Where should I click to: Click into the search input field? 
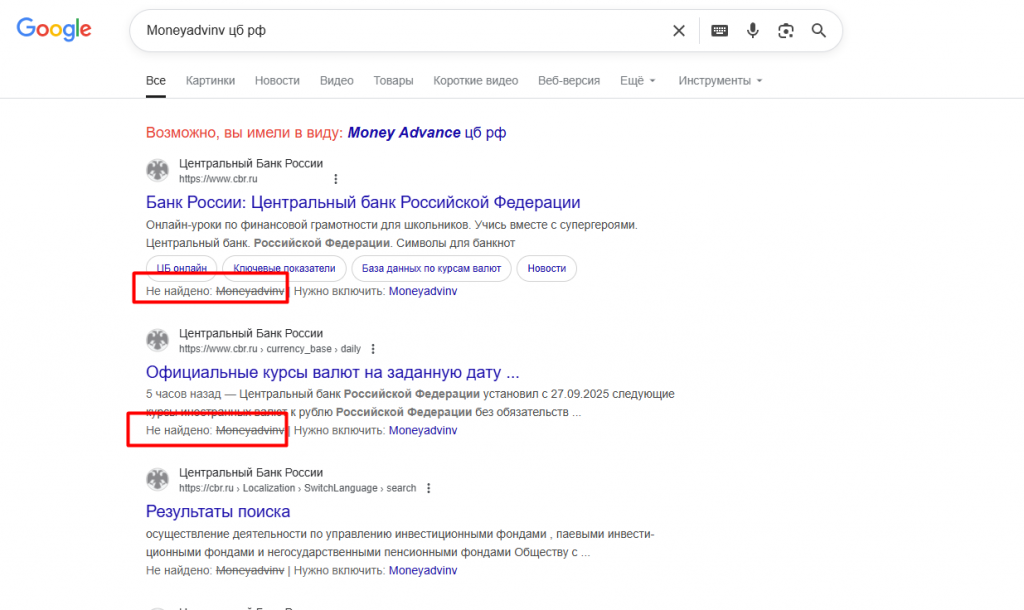tap(400, 31)
